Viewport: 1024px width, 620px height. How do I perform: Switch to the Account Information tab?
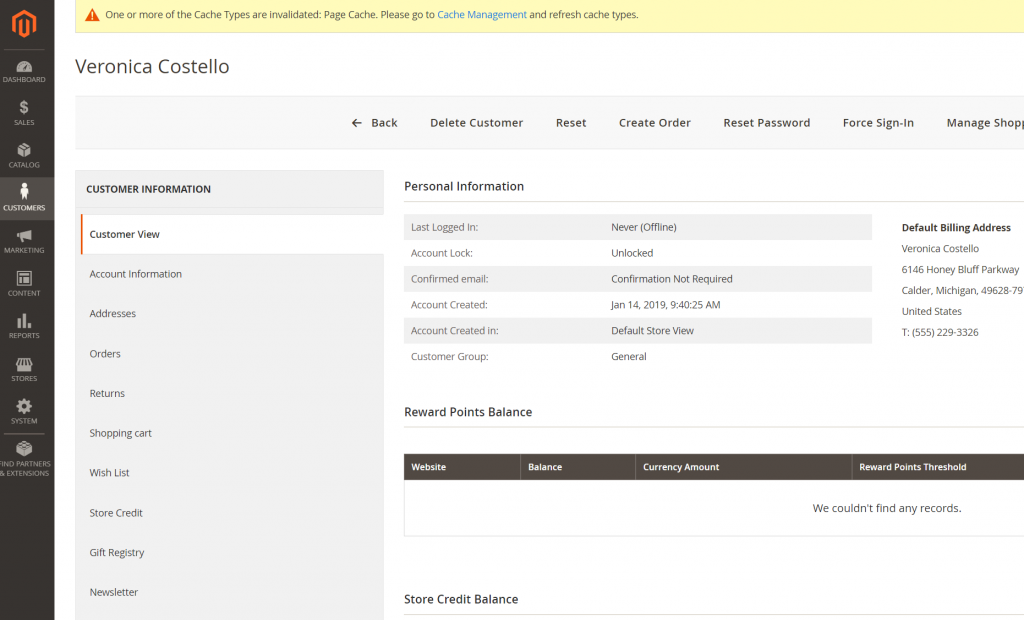coord(135,273)
